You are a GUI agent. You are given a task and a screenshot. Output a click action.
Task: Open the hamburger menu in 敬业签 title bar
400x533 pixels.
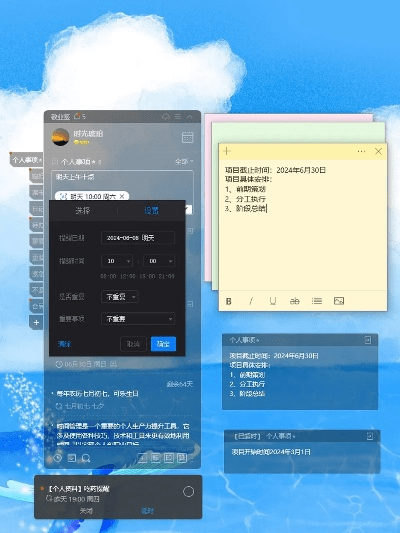[x=178, y=117]
